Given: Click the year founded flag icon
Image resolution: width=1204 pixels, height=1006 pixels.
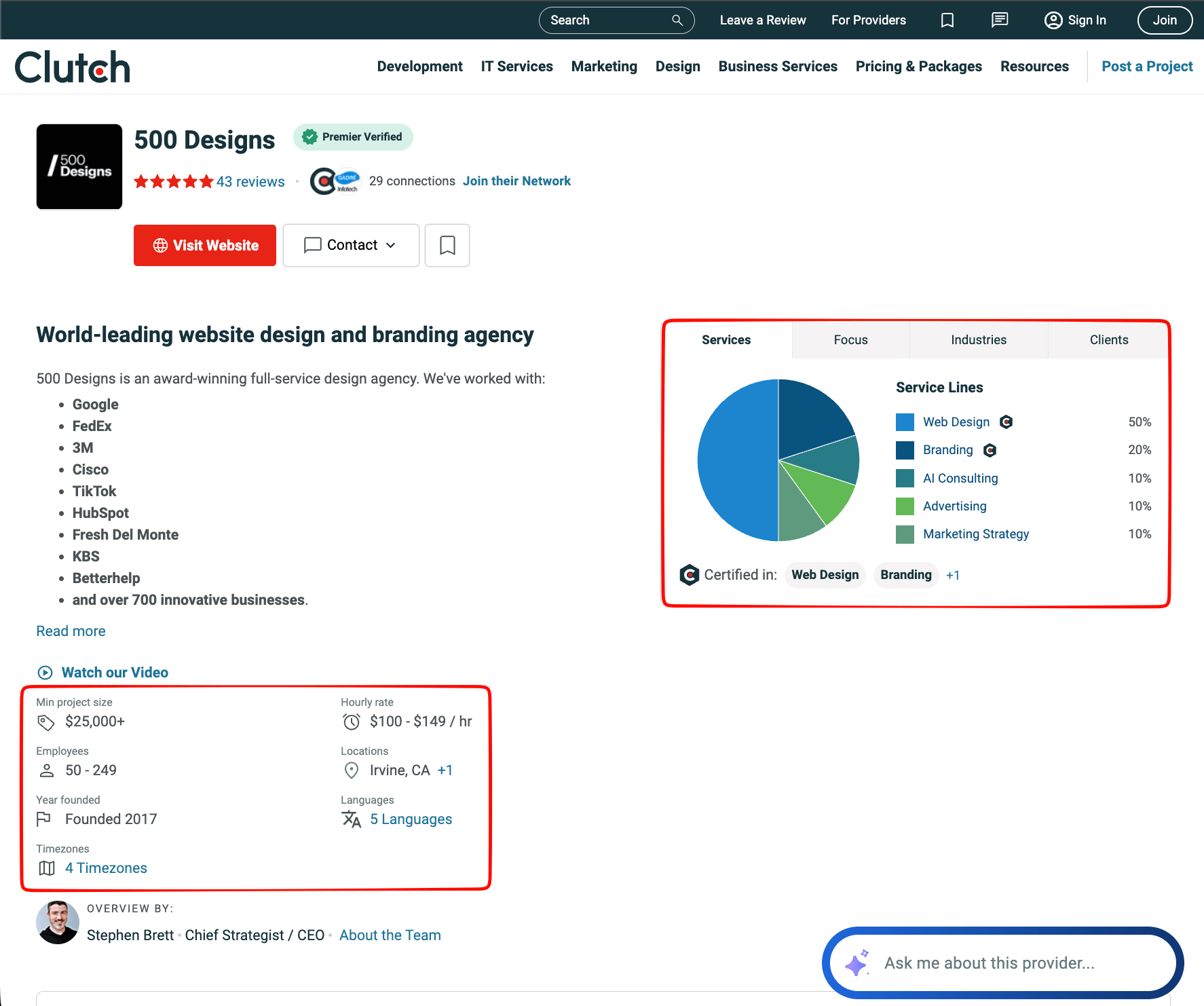Looking at the screenshot, I should coord(44,819).
